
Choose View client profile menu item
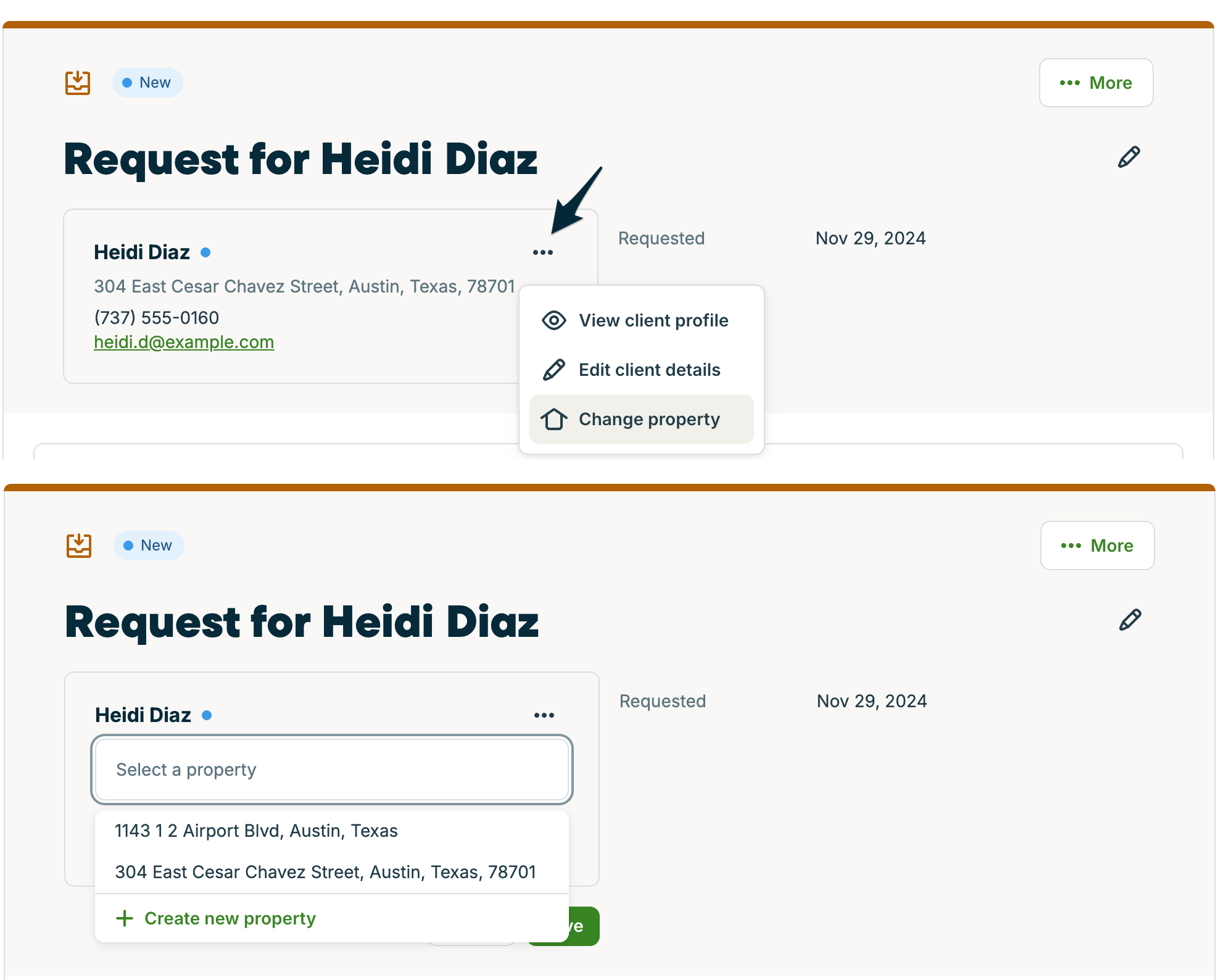(653, 320)
